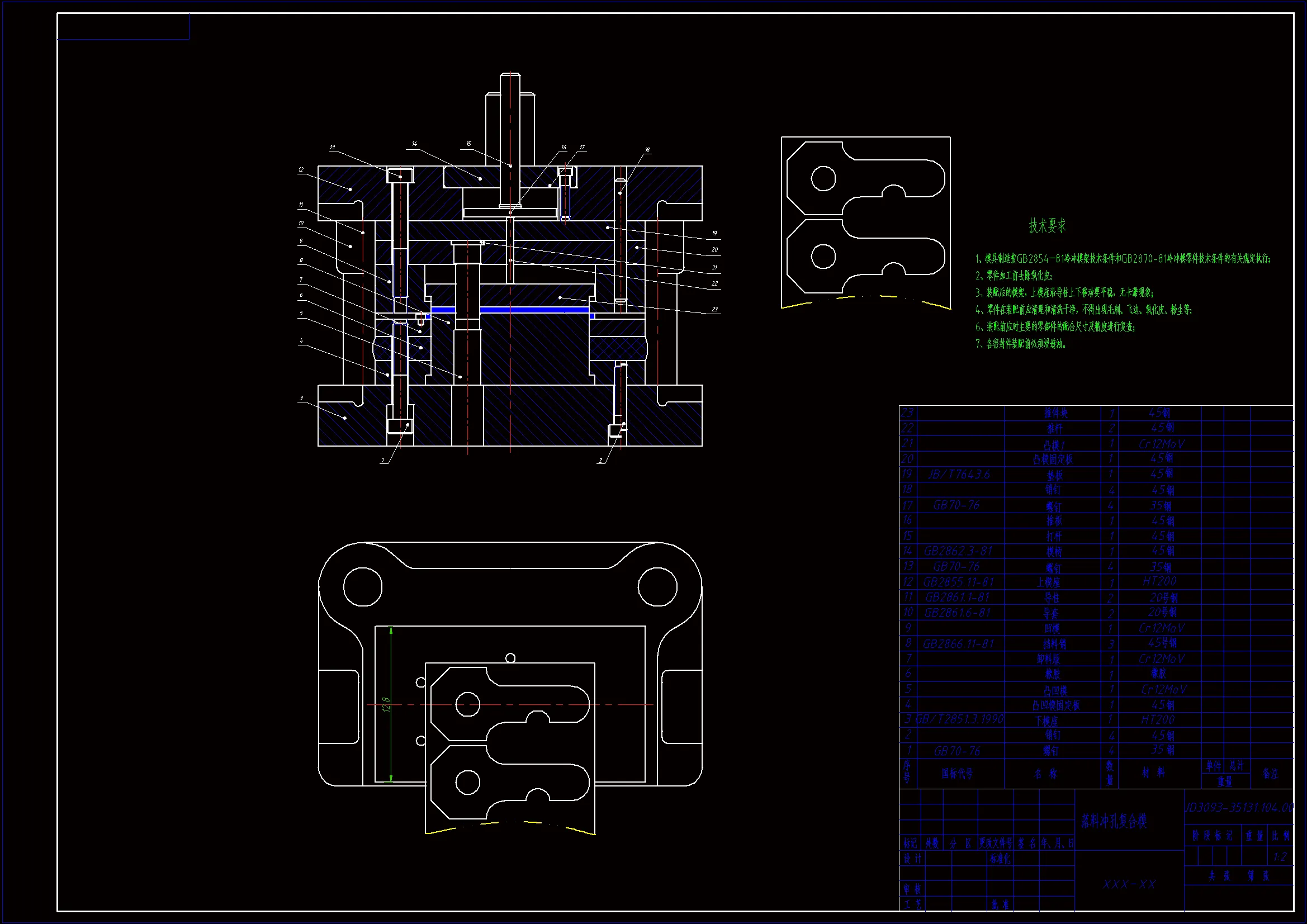Click left guide hole circle in plan view
The width and height of the screenshot is (1307, 924).
(363, 586)
